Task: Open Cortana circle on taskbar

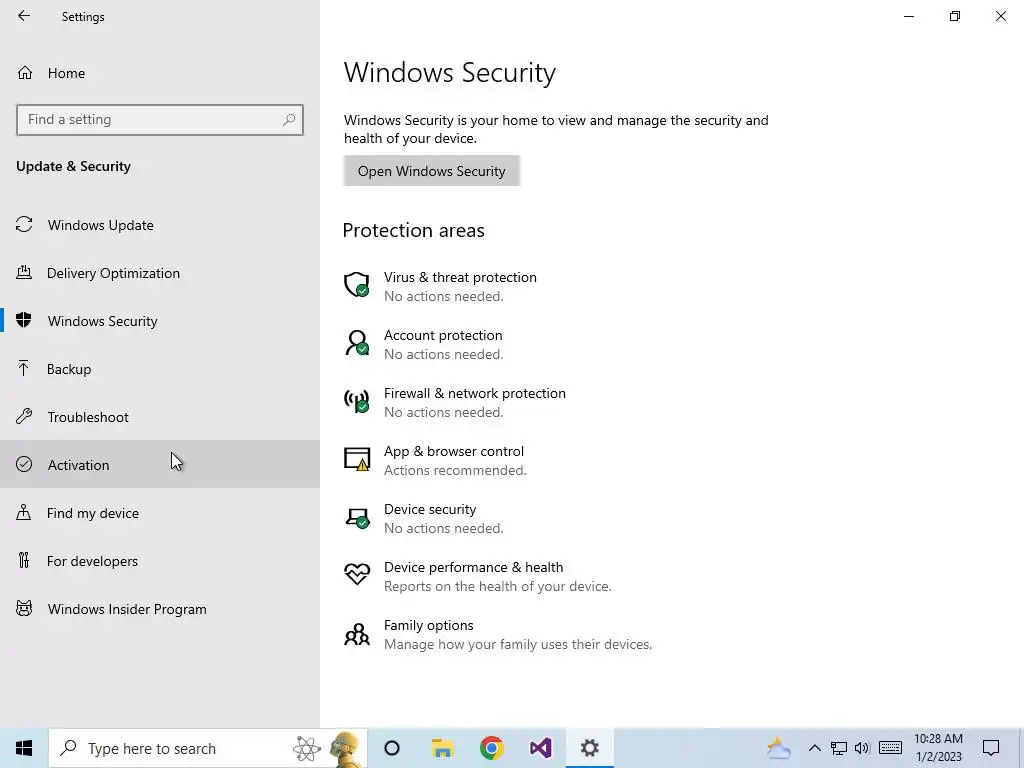Action: (x=392, y=748)
